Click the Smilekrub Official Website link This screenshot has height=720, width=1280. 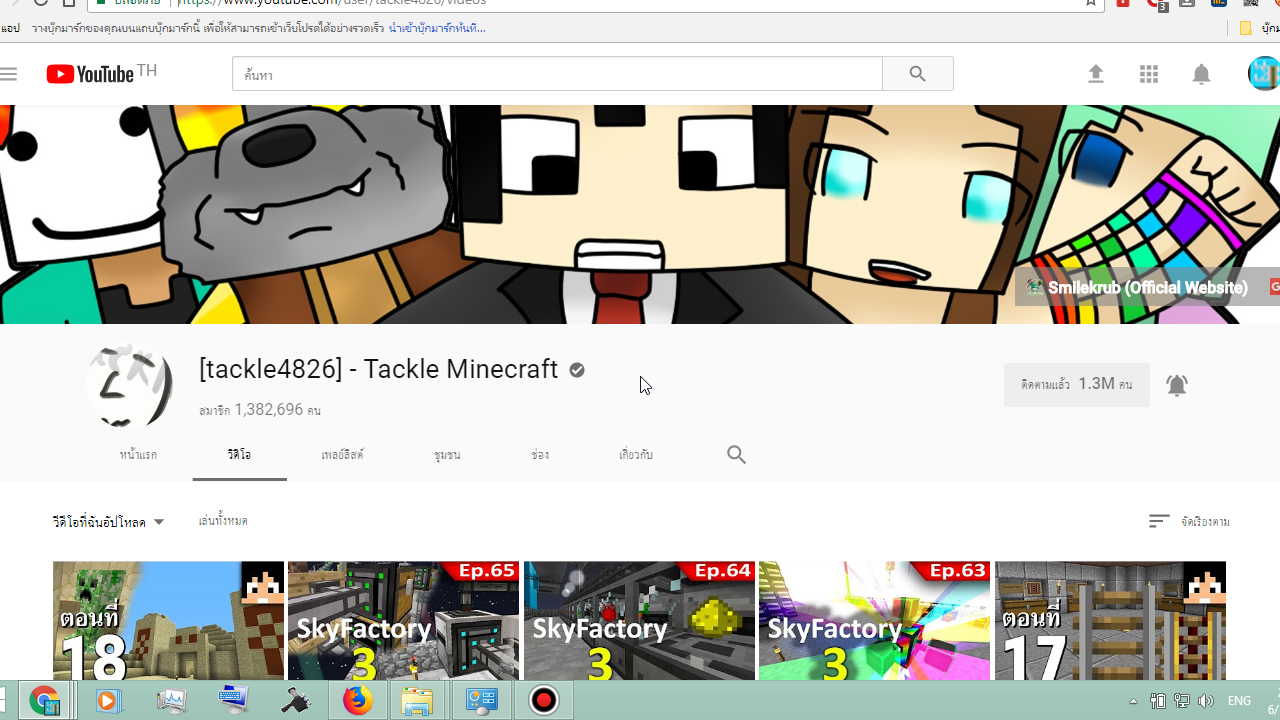coord(1146,288)
